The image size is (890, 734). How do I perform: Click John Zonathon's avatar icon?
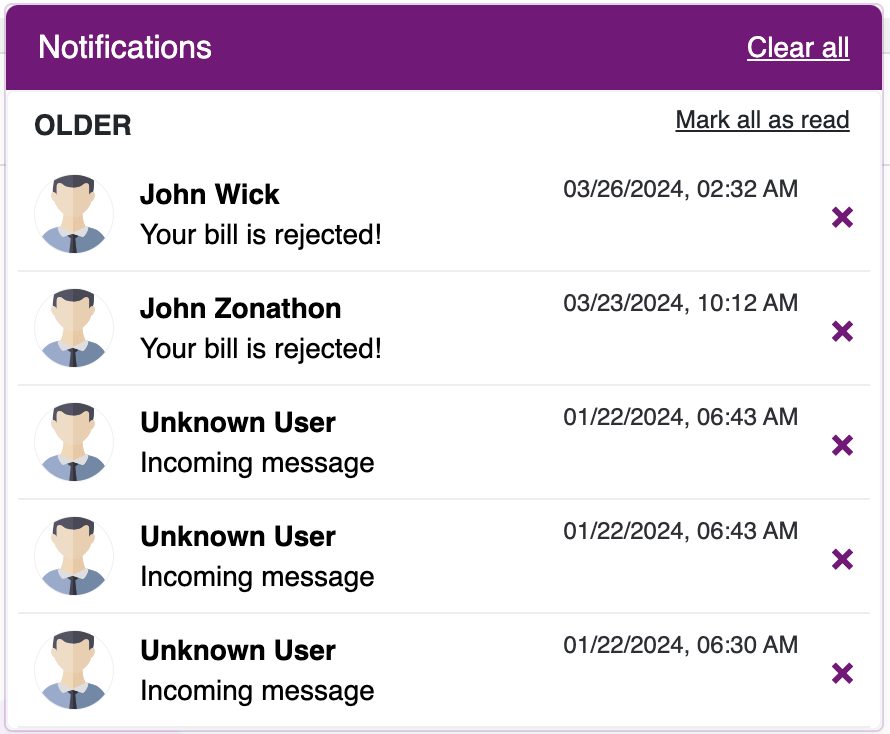tap(74, 328)
